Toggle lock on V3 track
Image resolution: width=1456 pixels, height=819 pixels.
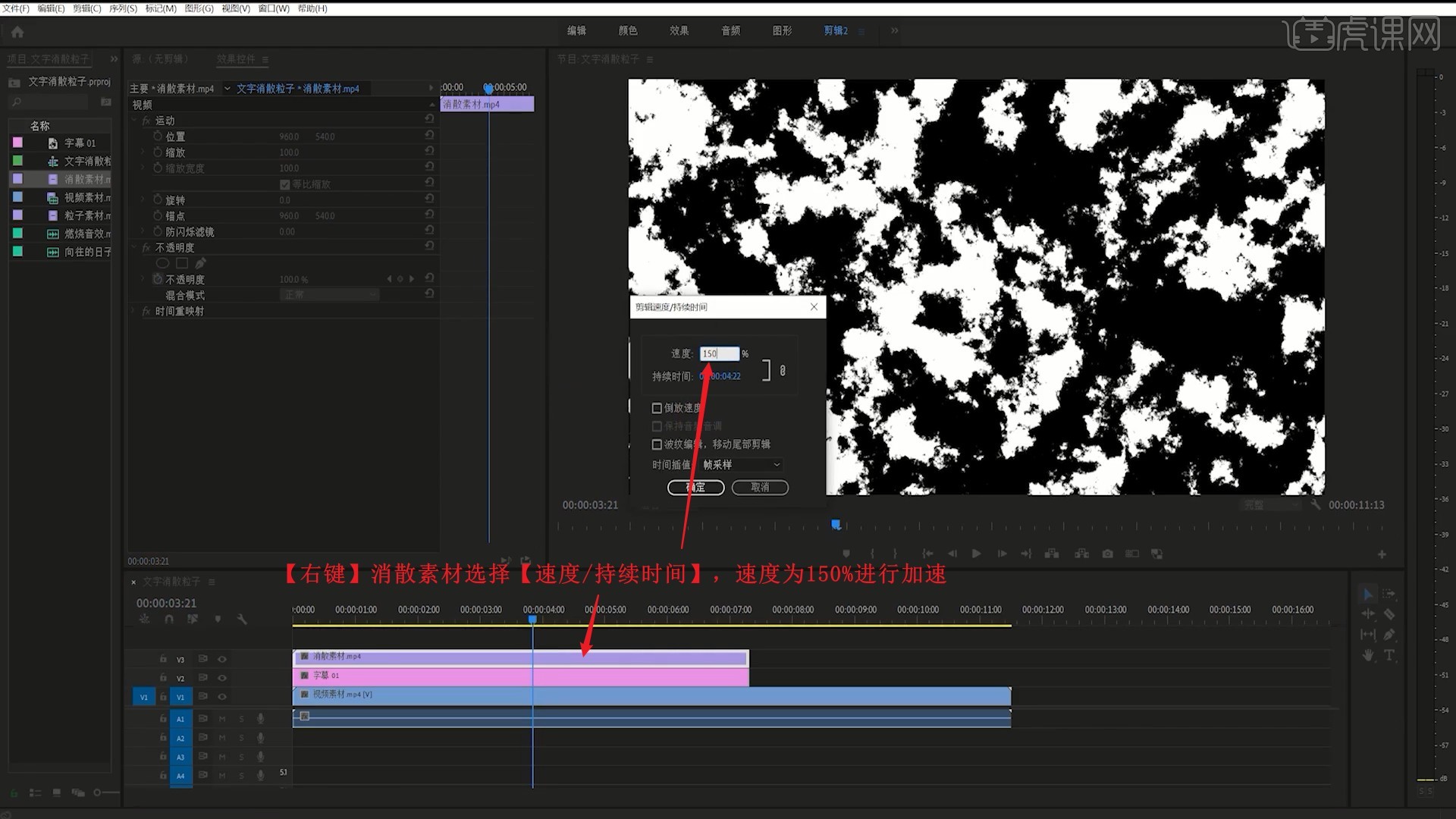pos(163,659)
